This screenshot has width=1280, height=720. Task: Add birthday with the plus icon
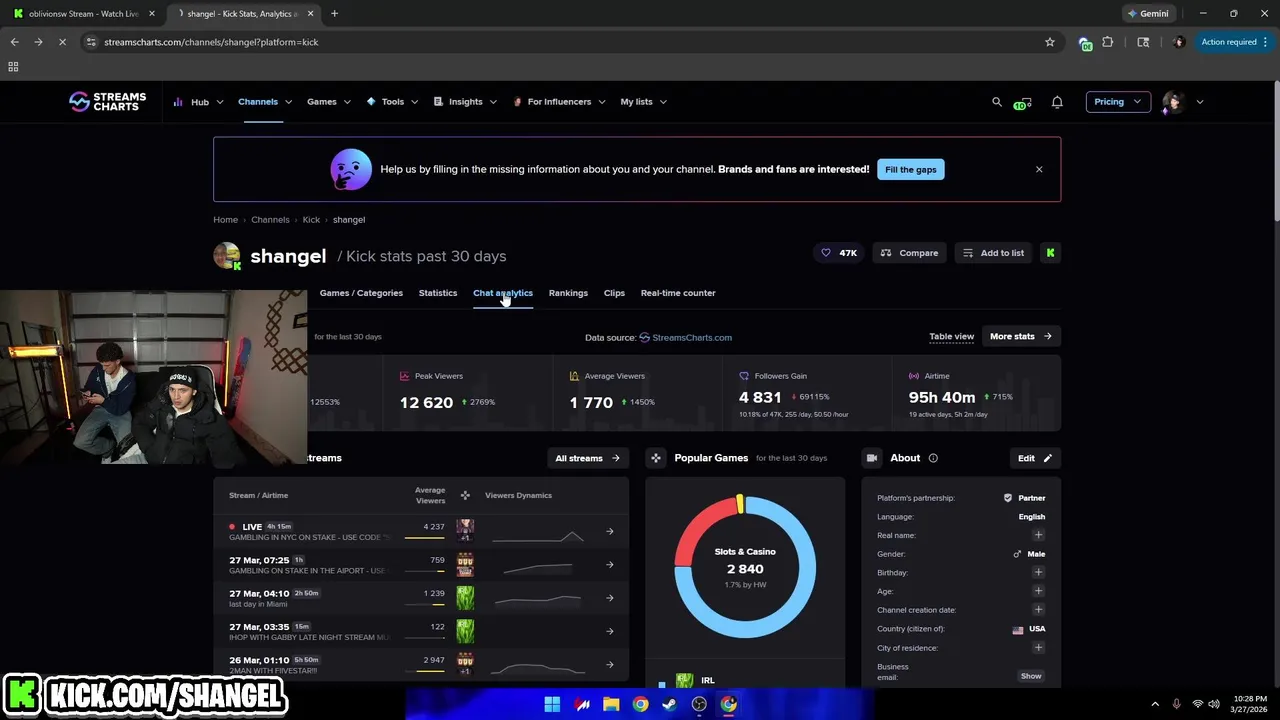pyautogui.click(x=1038, y=572)
